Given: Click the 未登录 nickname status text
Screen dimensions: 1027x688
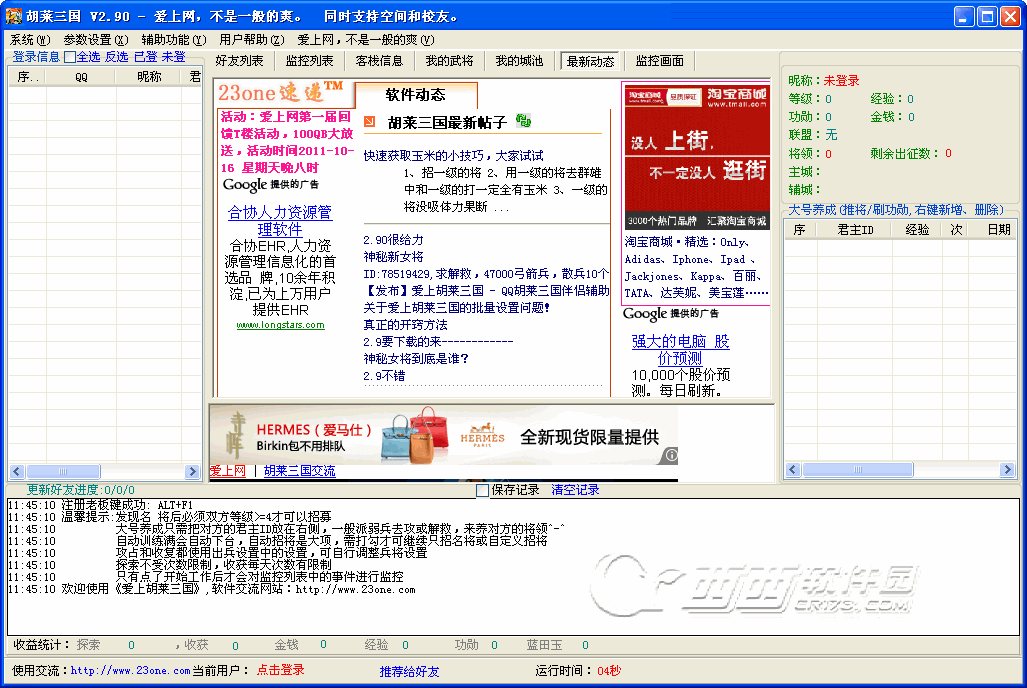Looking at the screenshot, I should point(841,81).
